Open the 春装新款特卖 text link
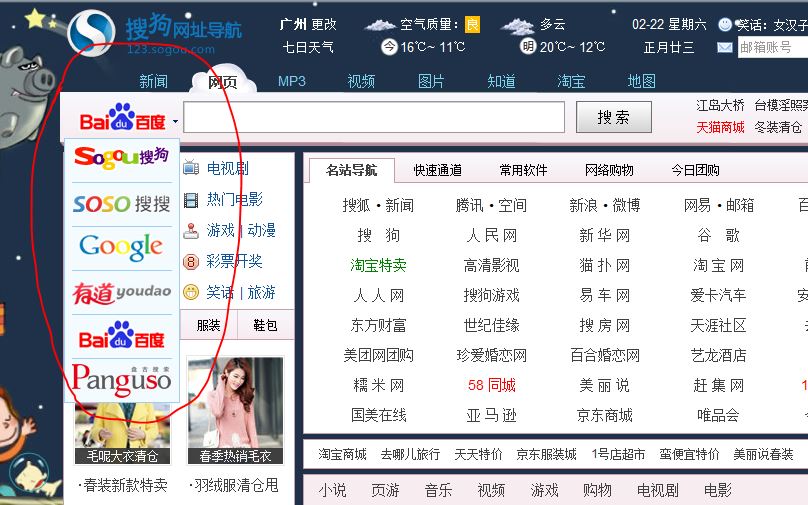The width and height of the screenshot is (808, 505). click(x=123, y=485)
